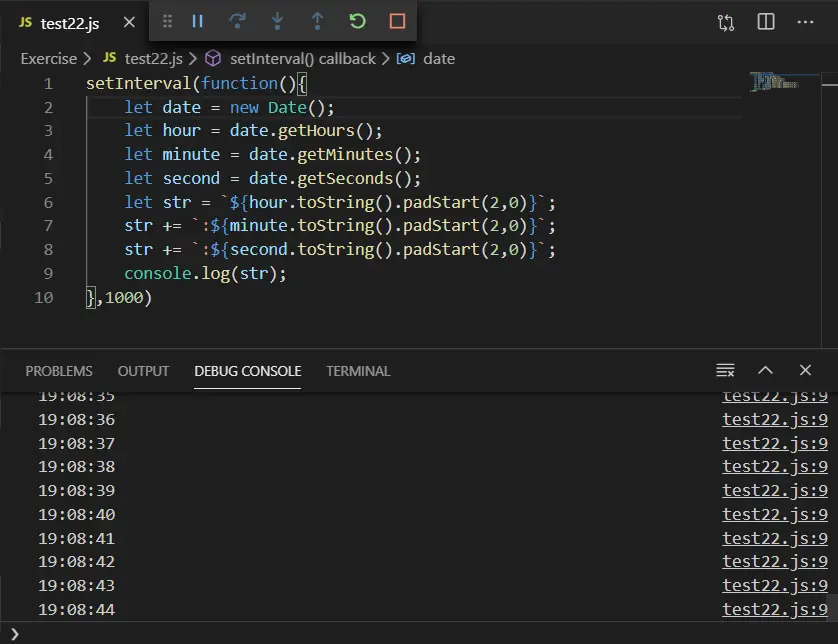Click line number 1 in gutter
838x644 pixels.
click(48, 84)
